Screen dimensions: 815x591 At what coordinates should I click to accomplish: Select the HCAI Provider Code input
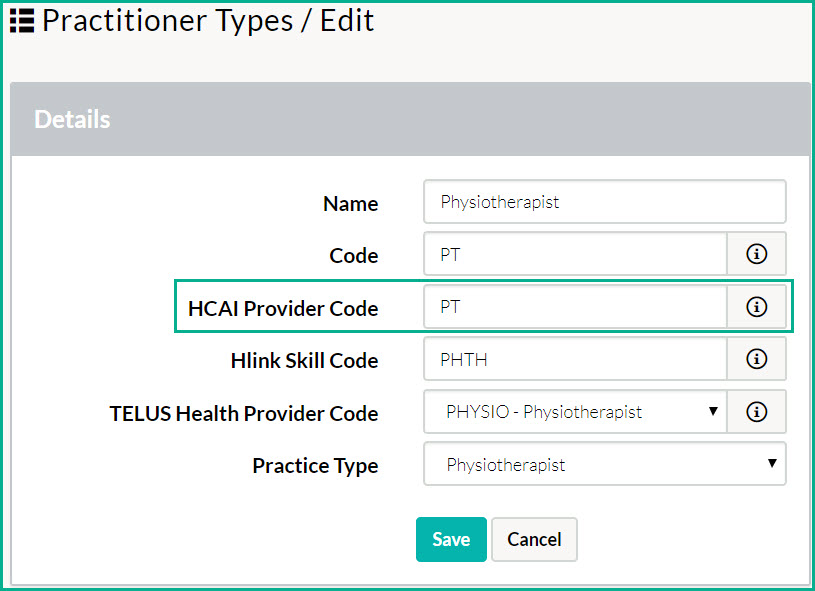click(x=575, y=307)
